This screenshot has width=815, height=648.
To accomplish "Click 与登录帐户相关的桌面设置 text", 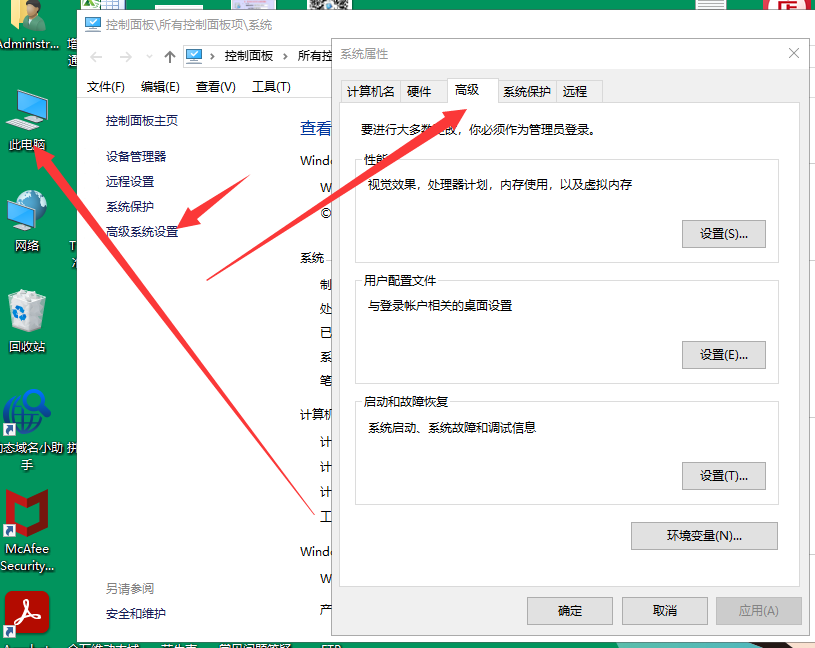I will point(440,306).
